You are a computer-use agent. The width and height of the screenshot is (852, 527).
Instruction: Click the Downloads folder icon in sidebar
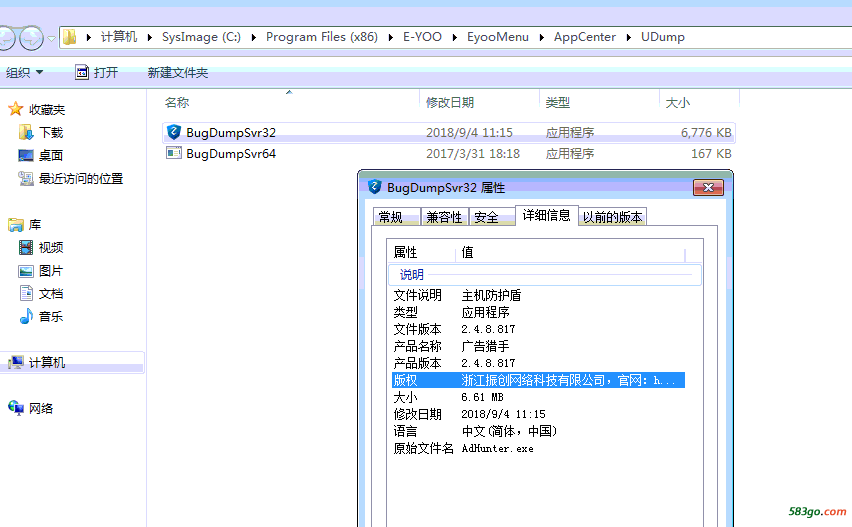click(26, 132)
